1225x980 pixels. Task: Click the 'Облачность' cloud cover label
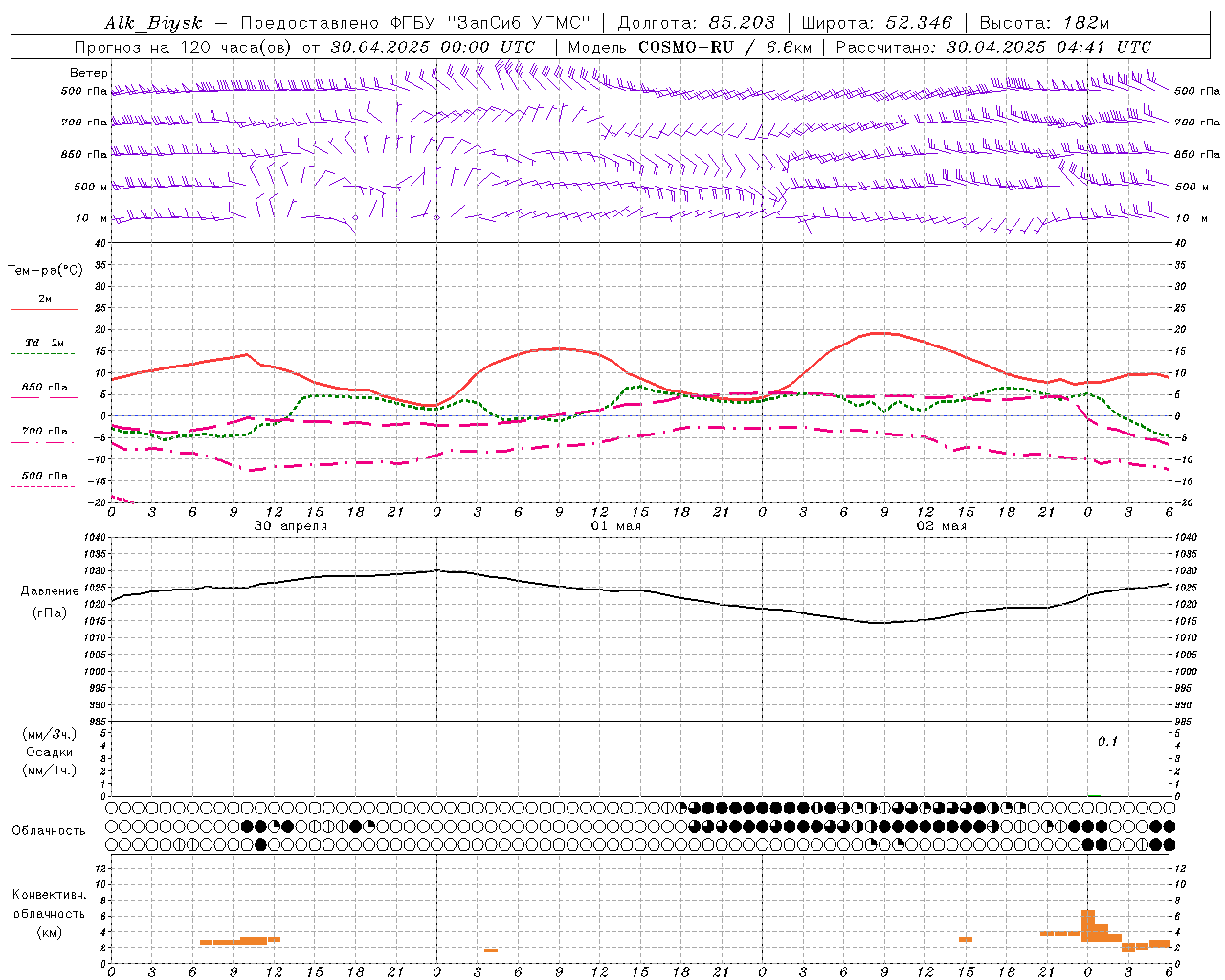(x=49, y=831)
